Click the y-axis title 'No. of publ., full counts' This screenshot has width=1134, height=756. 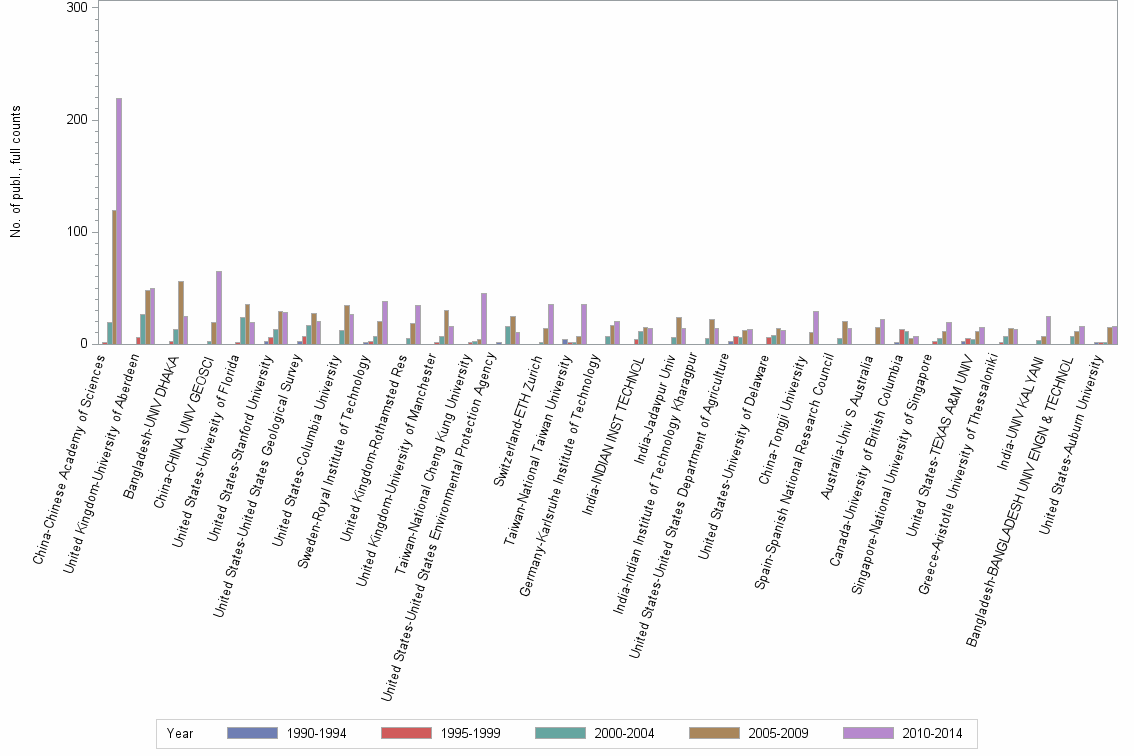point(17,170)
